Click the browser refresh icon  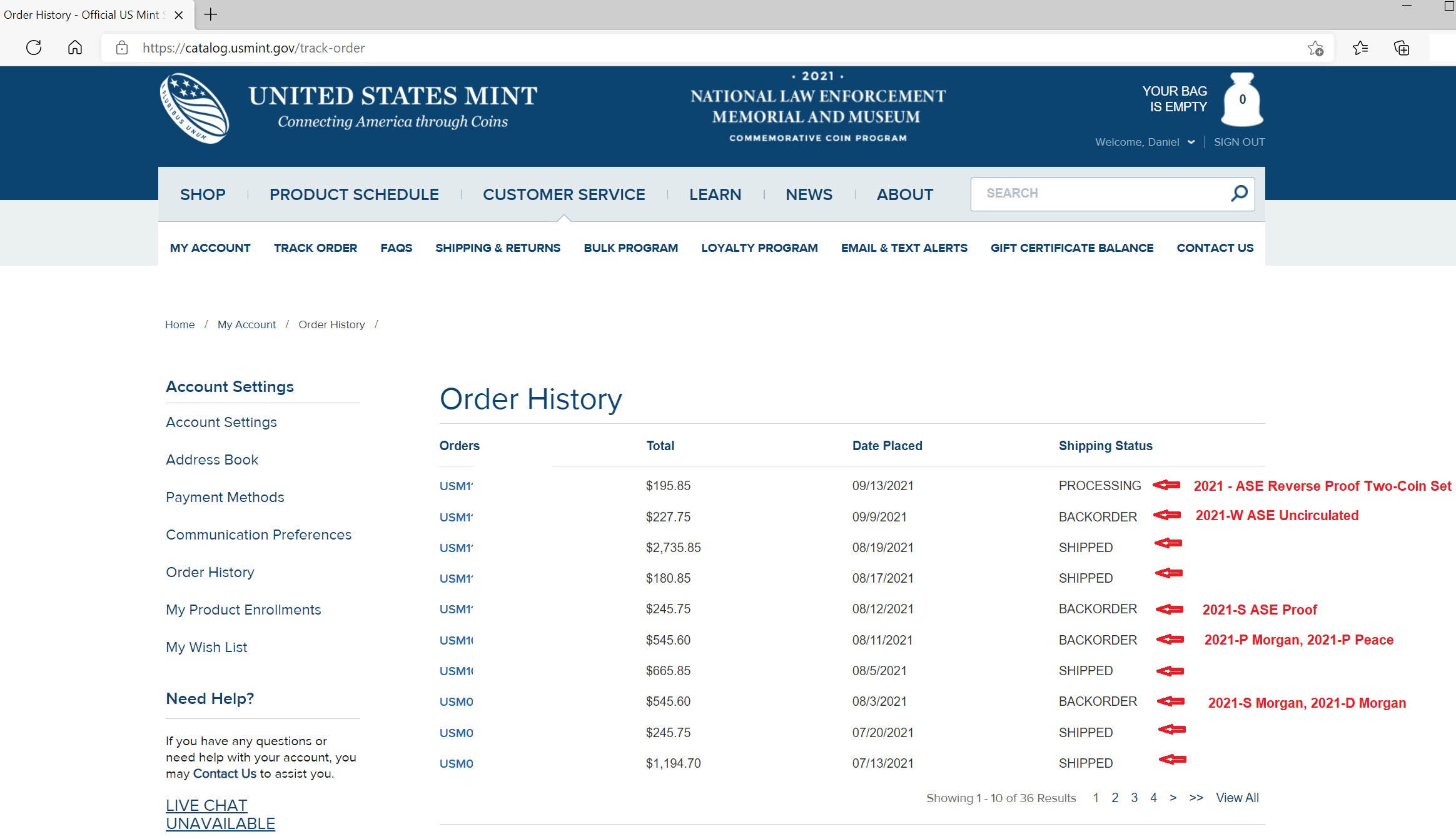point(34,48)
